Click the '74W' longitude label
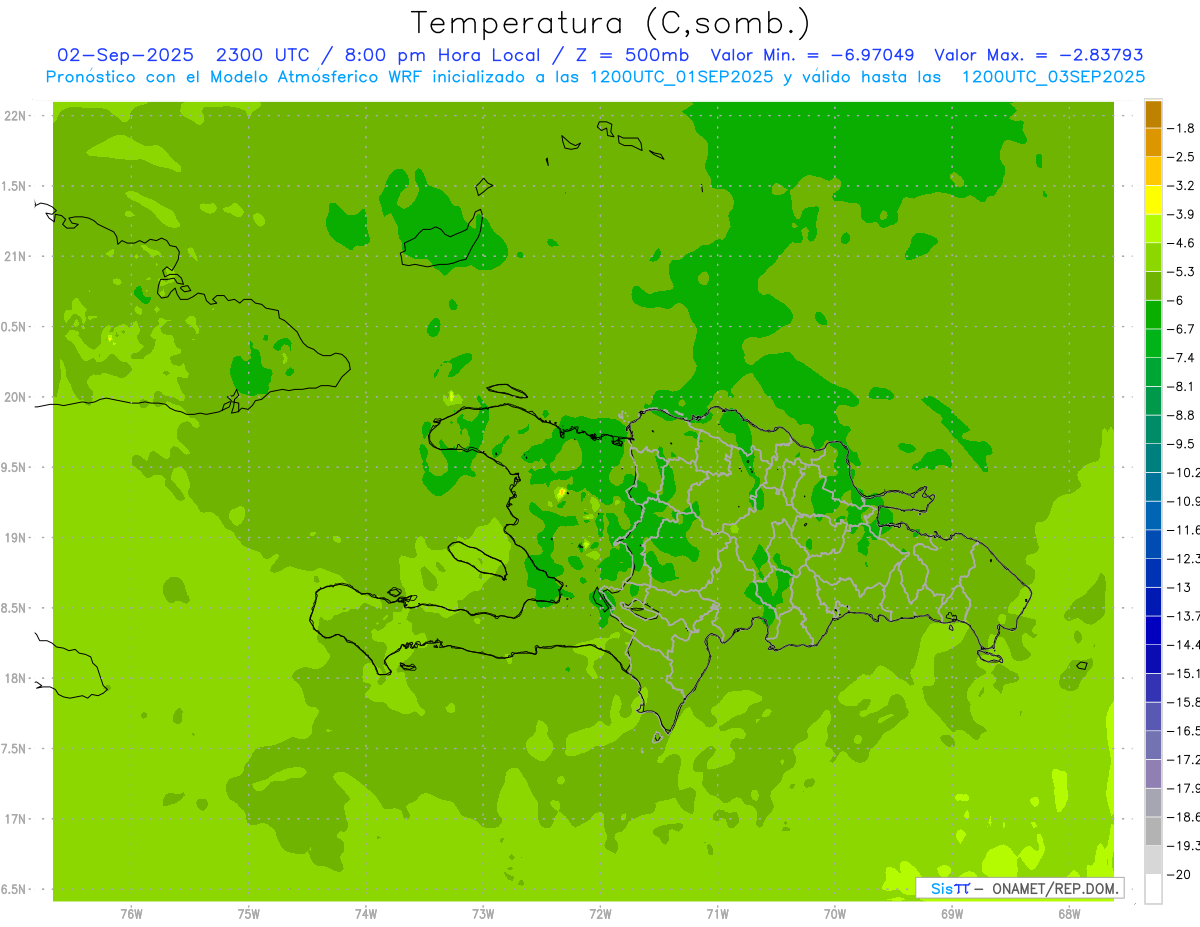Viewport: 1200px width, 927px height. 366,914
